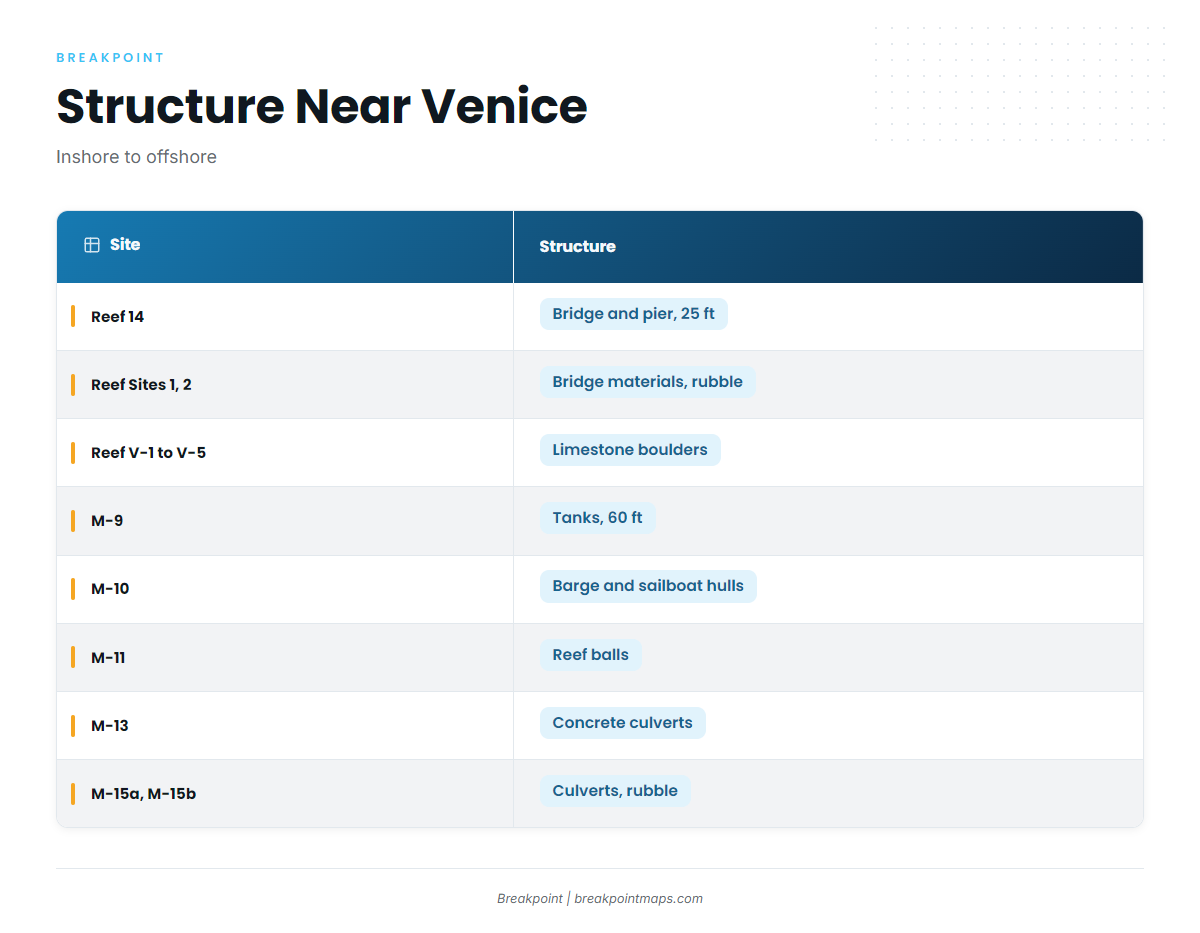Select the Inshore to offshore subtitle
The width and height of the screenshot is (1200, 933).
click(136, 157)
